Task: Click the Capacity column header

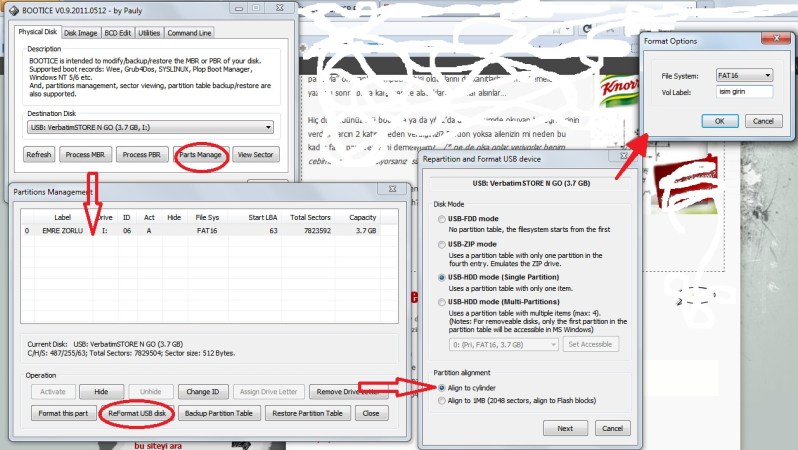Action: point(362,217)
